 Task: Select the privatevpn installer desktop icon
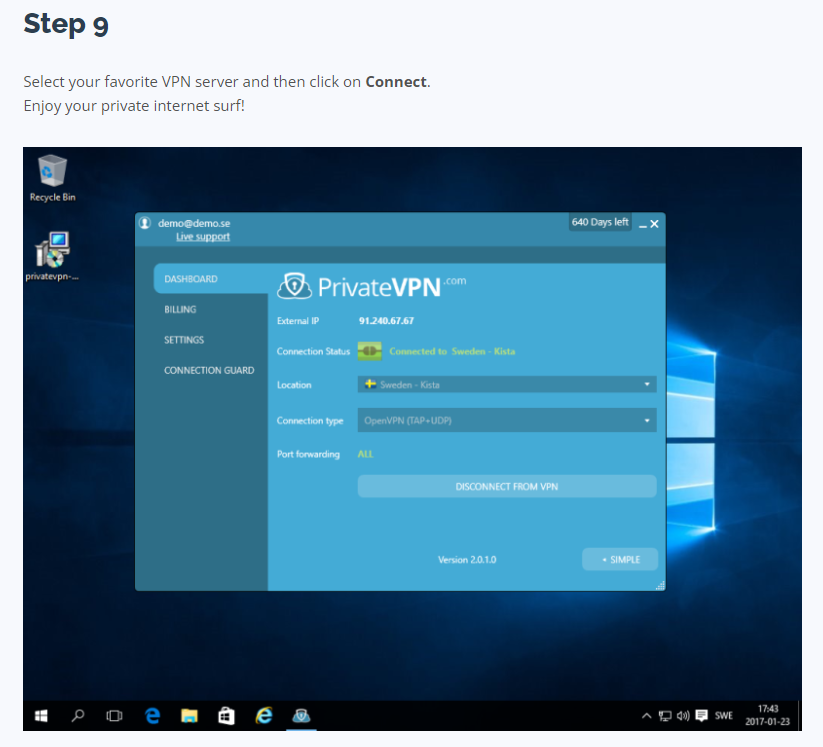(x=52, y=256)
